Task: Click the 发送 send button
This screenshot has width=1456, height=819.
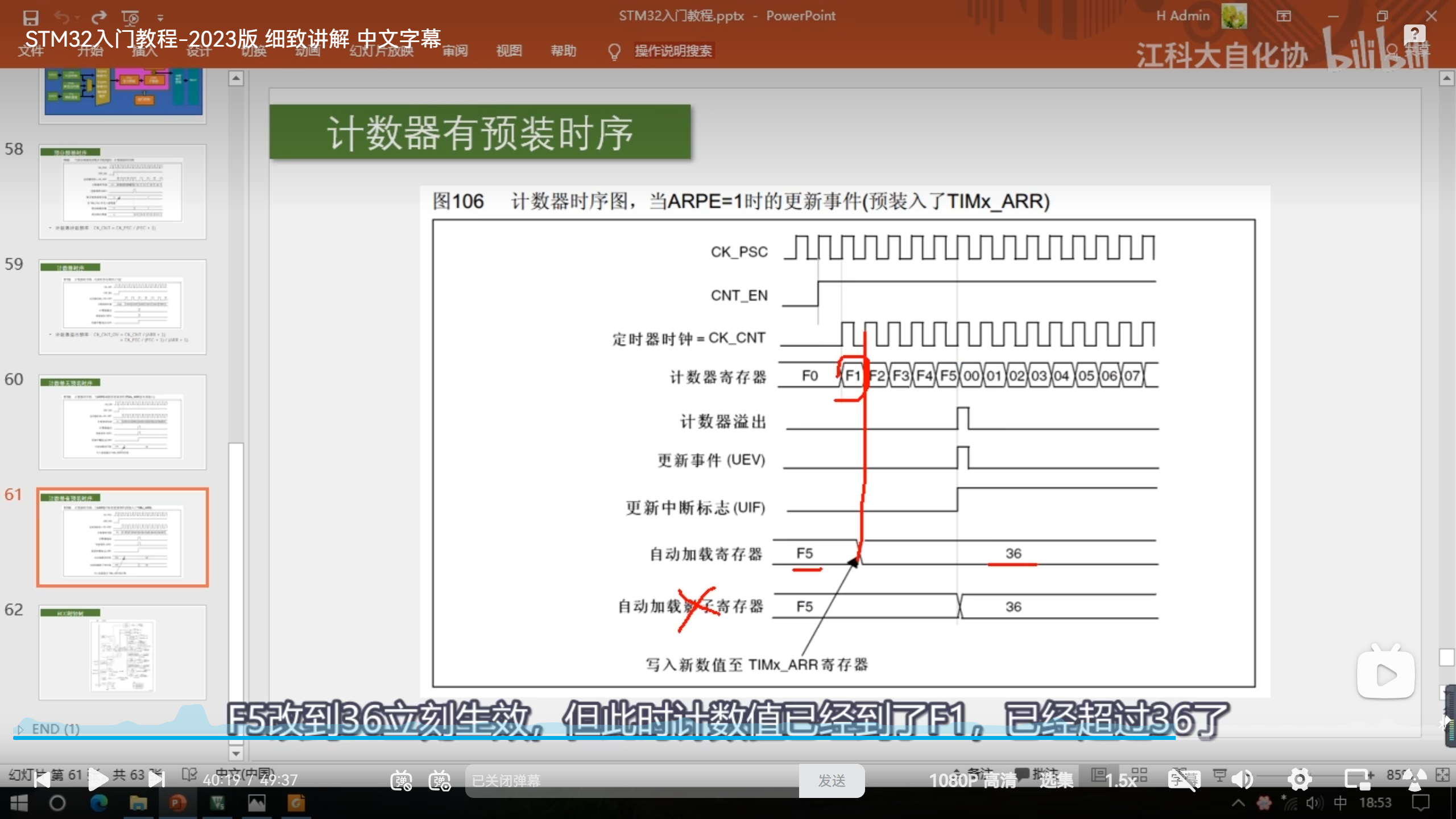Action: 832,780
